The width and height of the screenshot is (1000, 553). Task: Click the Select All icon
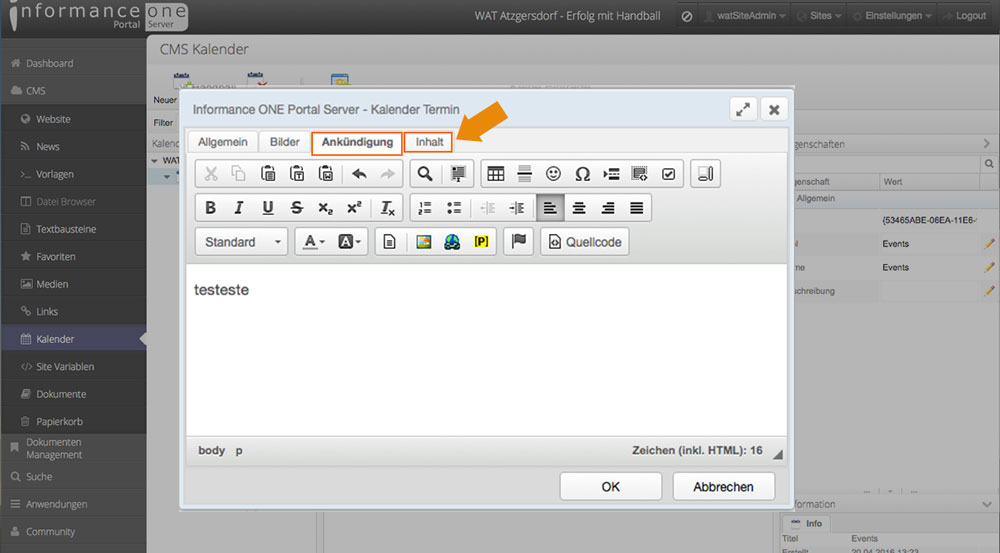coord(458,173)
